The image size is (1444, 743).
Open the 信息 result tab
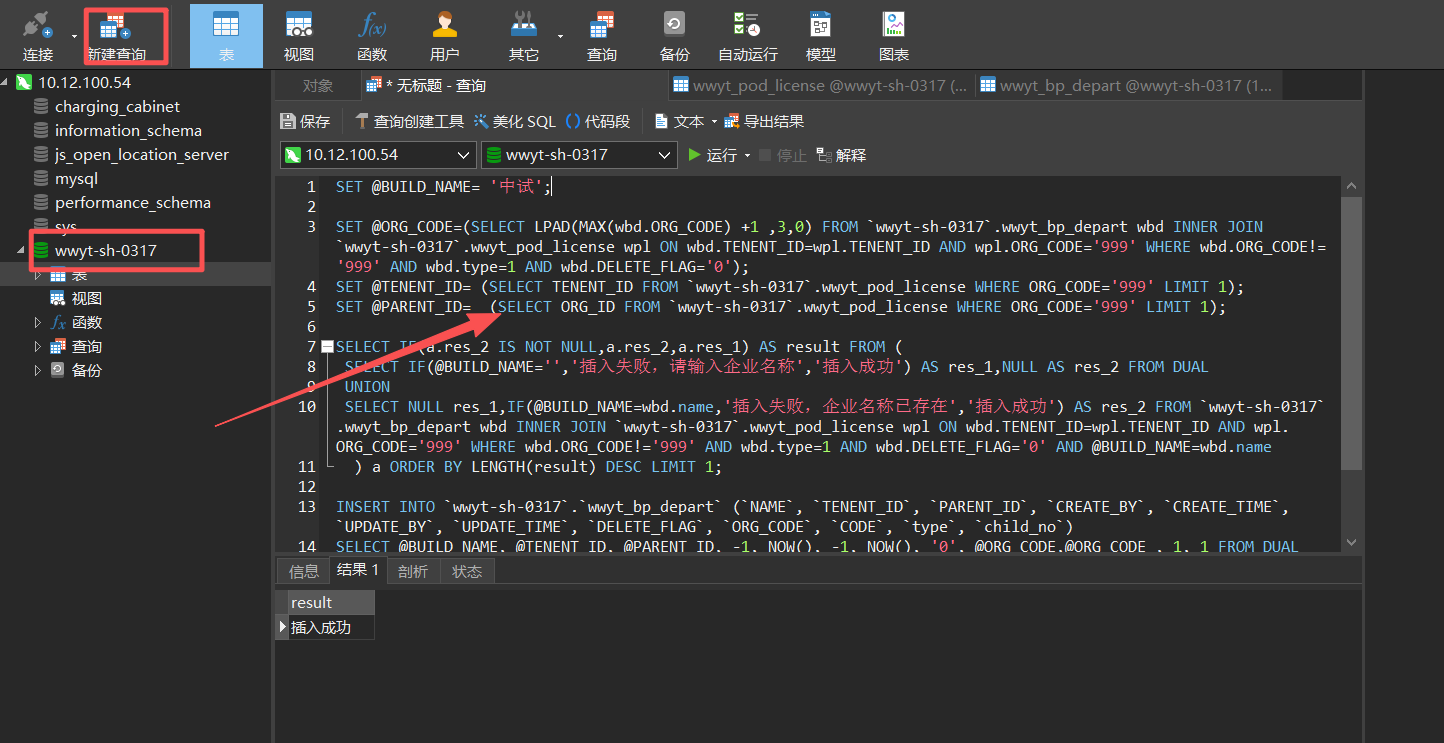pyautogui.click(x=304, y=571)
